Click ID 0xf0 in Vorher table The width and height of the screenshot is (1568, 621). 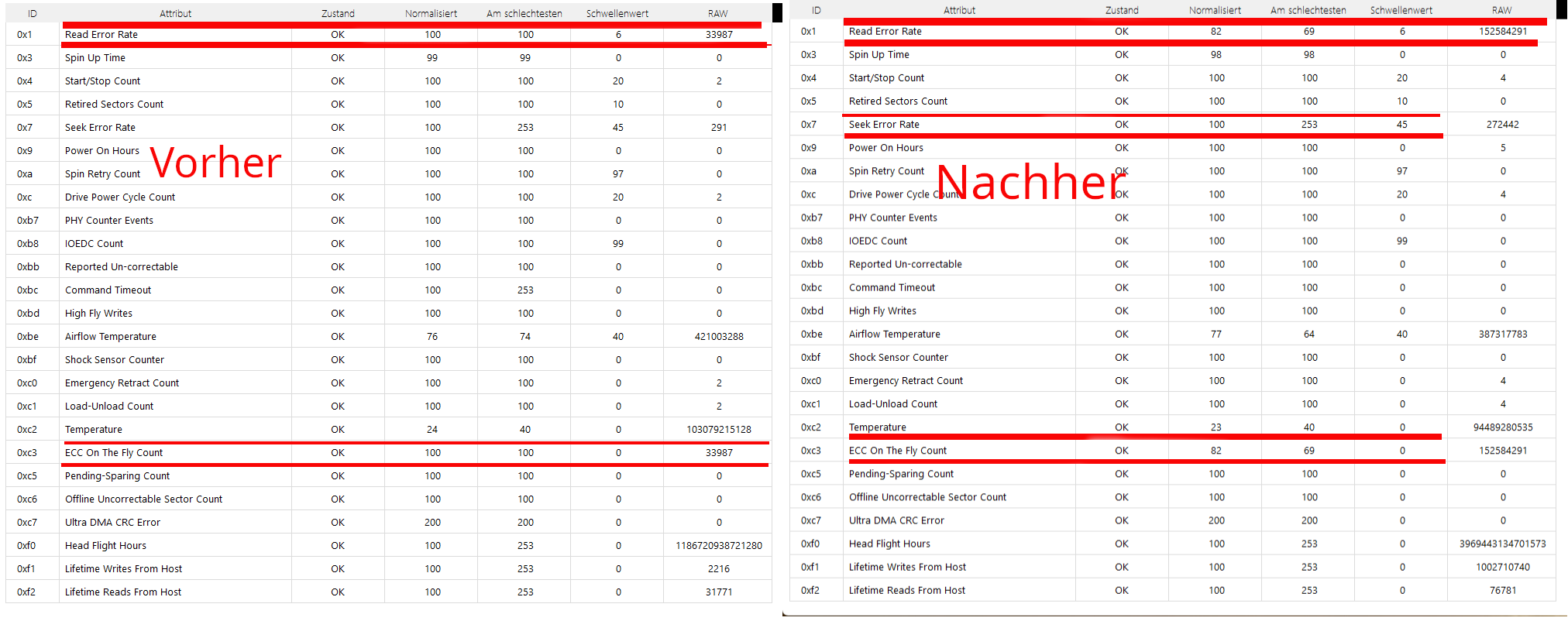pos(26,545)
